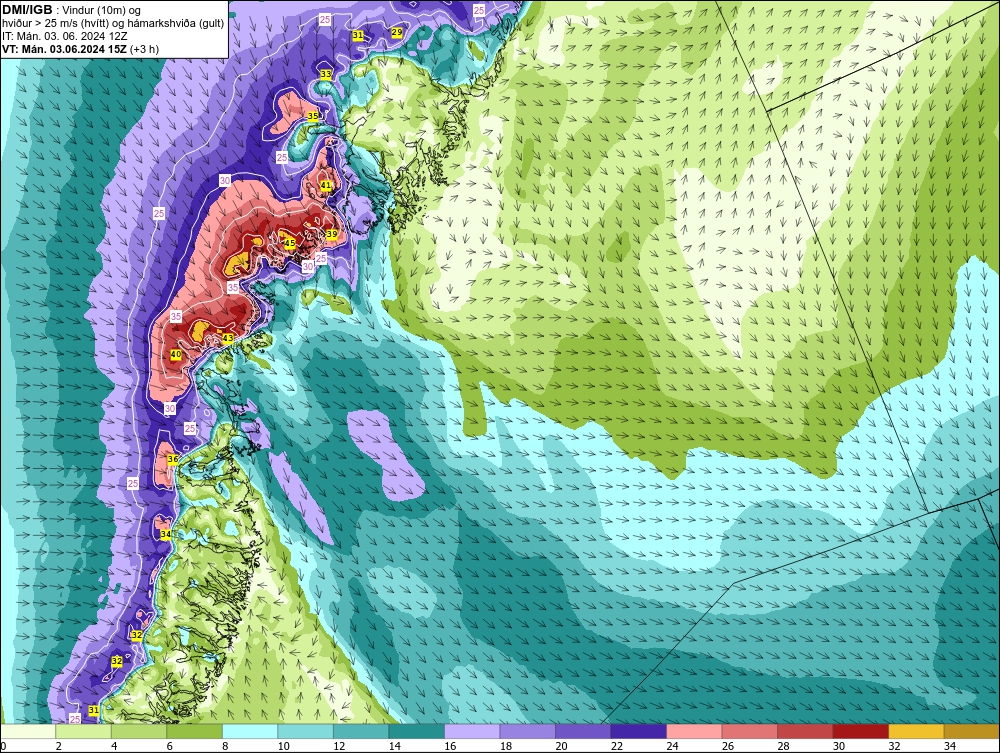Pick the 6–8 m/s green legend swatch
Image resolution: width=1000 pixels, height=753 pixels.
click(x=195, y=731)
